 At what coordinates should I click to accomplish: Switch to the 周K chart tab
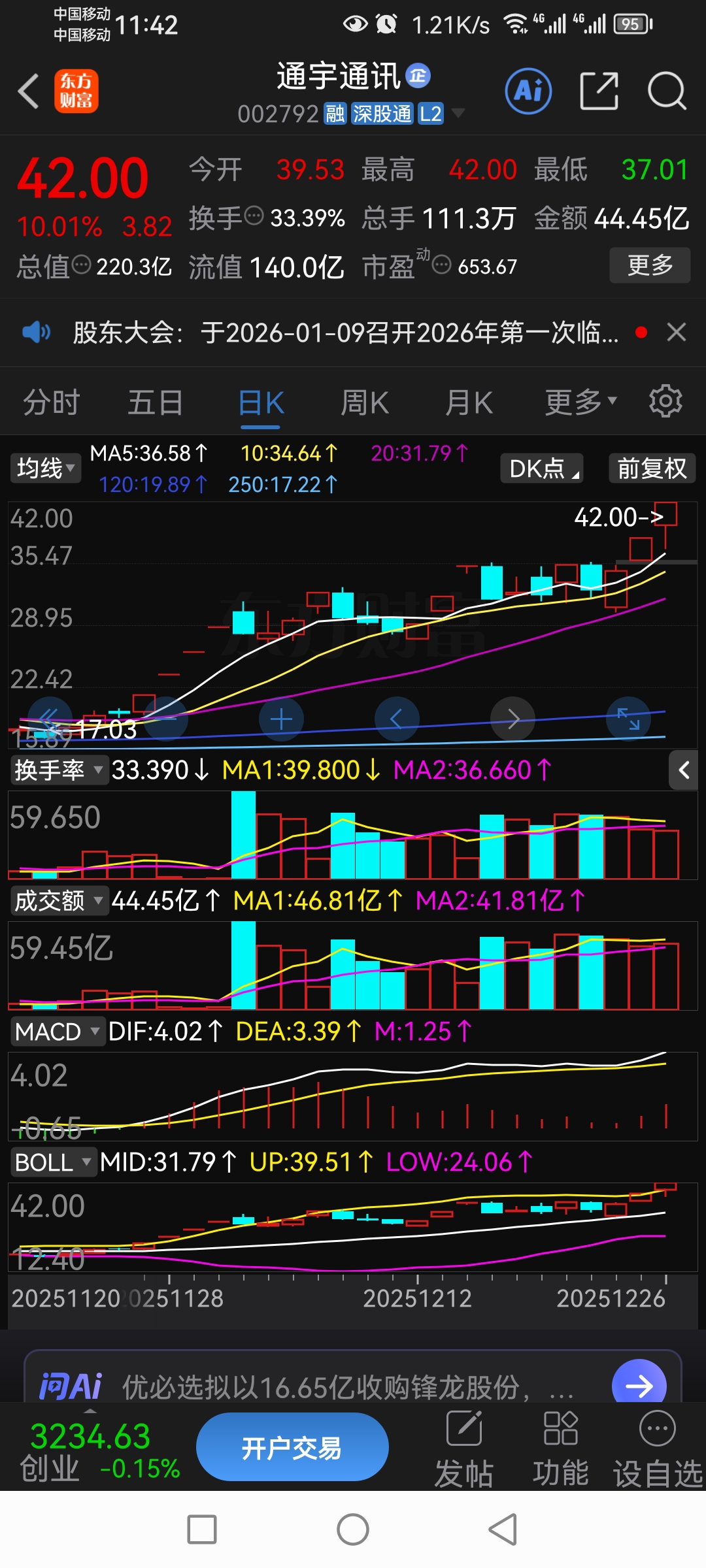(x=365, y=402)
